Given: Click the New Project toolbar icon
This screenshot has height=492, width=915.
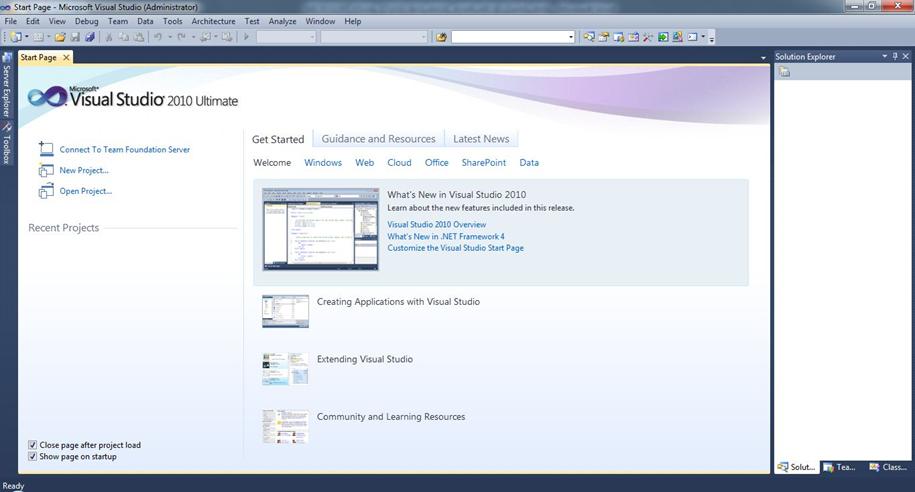Looking at the screenshot, I should (x=15, y=37).
